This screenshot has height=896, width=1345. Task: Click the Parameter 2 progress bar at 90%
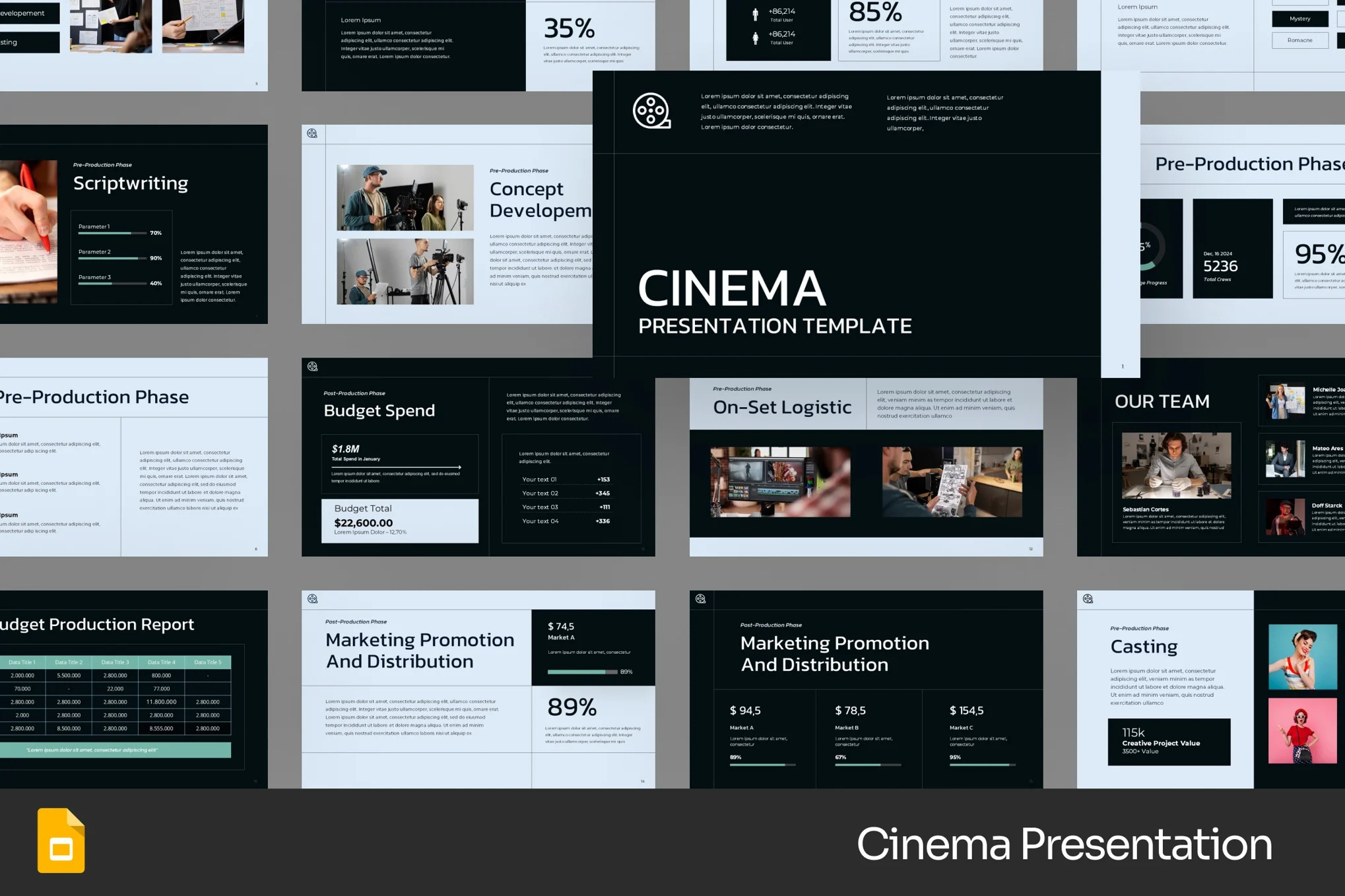pyautogui.click(x=112, y=258)
